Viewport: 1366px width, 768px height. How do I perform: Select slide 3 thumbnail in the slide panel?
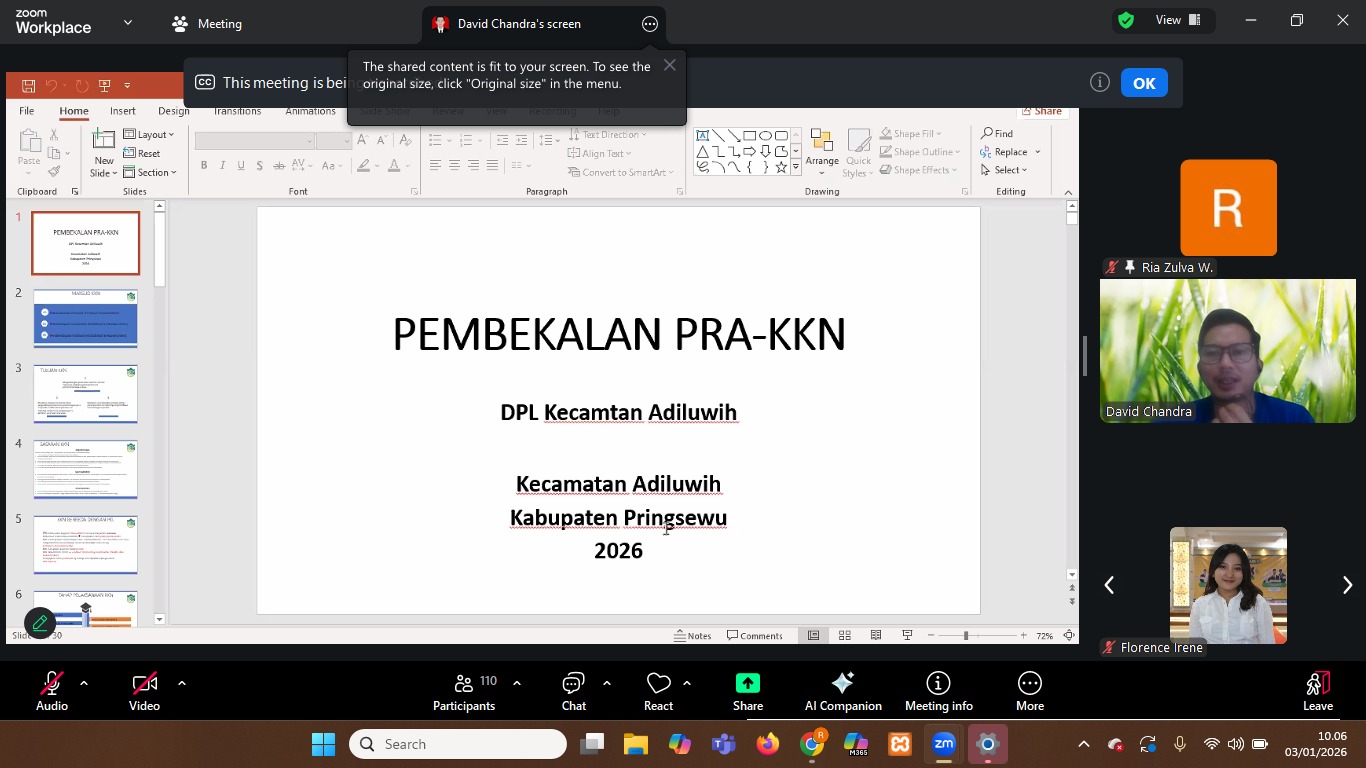click(x=86, y=393)
